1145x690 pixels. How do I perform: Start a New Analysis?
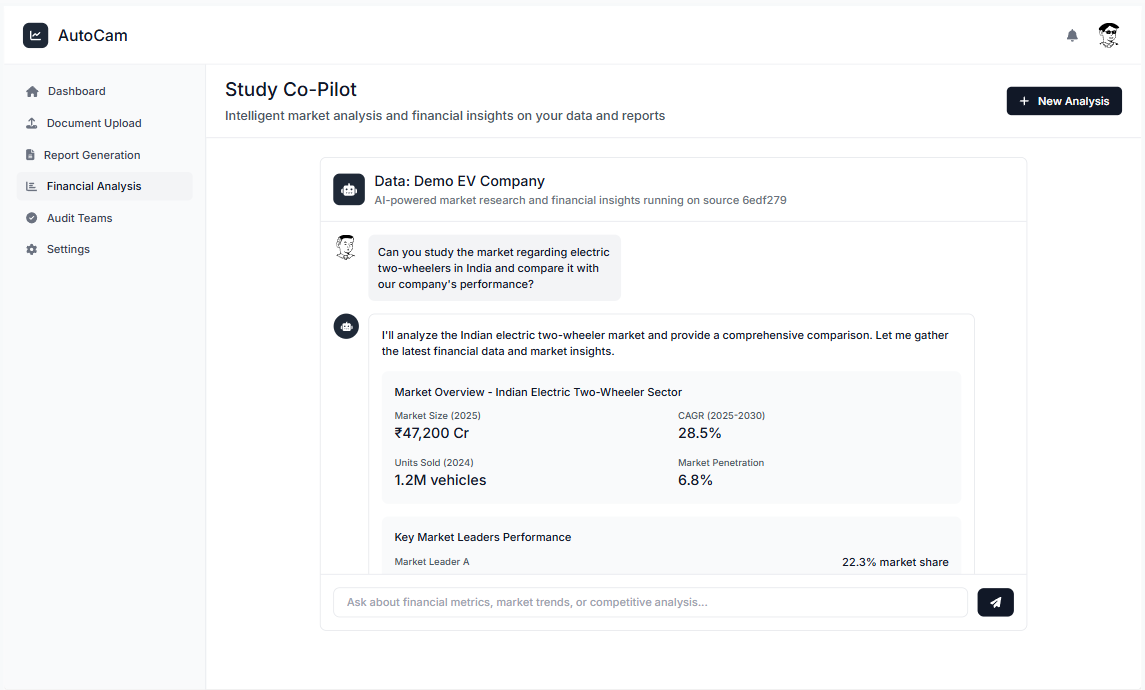pyautogui.click(x=1064, y=101)
